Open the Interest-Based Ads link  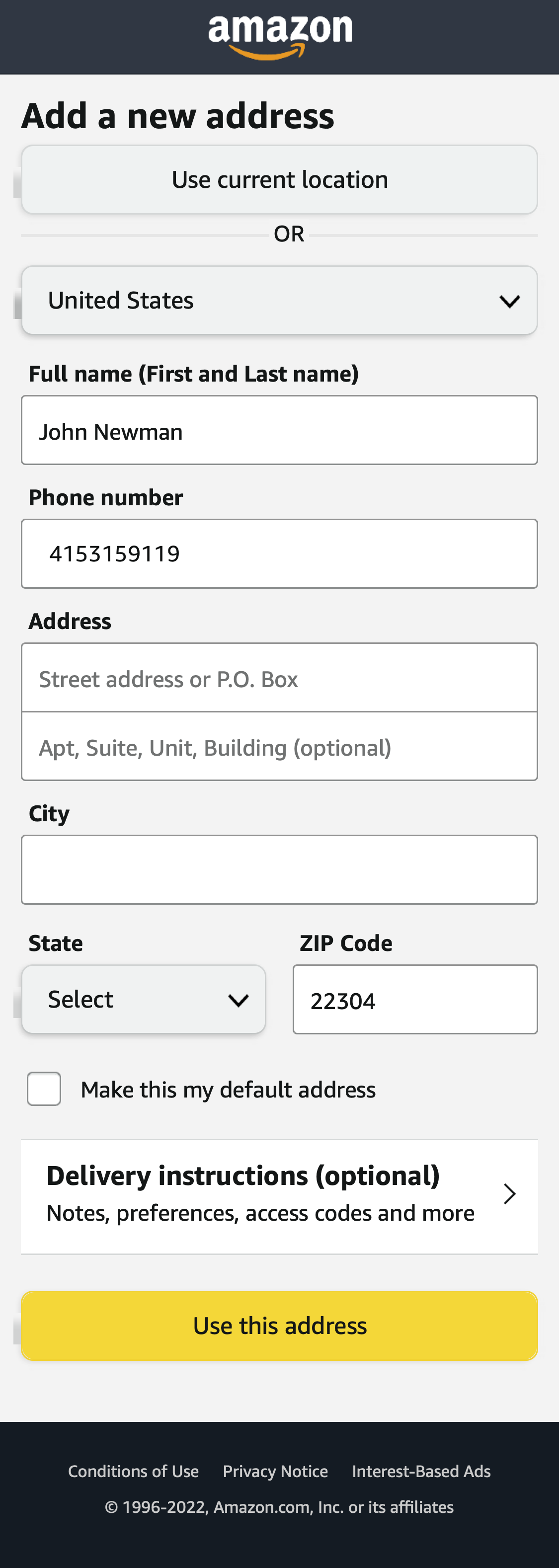tap(421, 1471)
